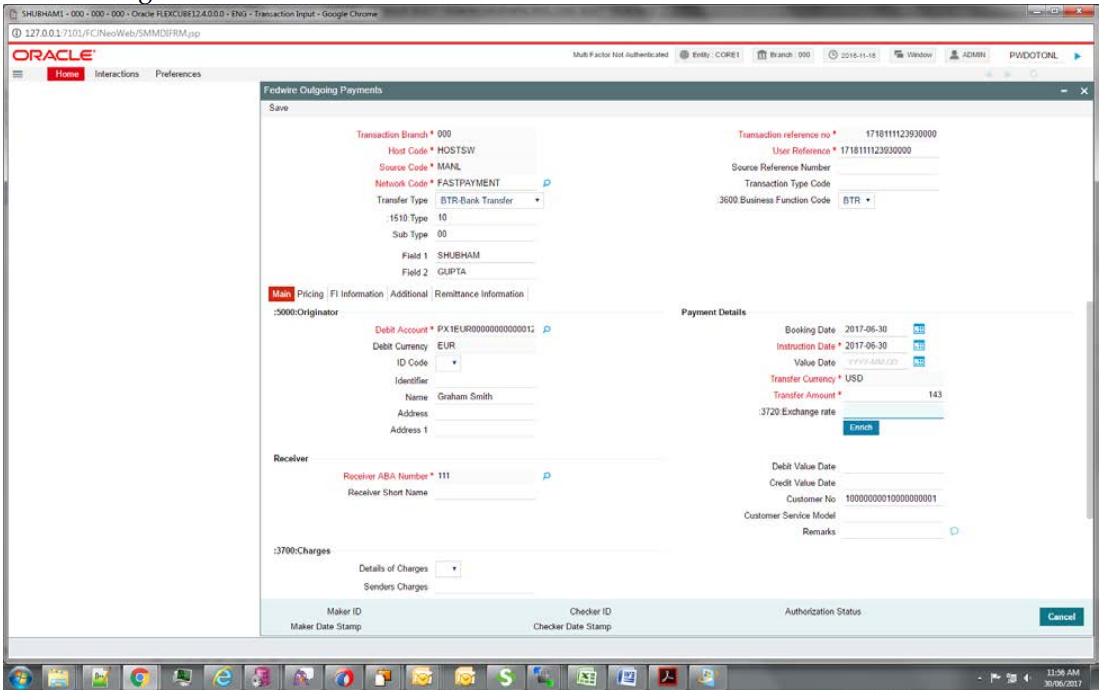This screenshot has height=694, width=1105.
Task: Click taskbar clock showing 11:56 AM
Action: (x=1063, y=678)
